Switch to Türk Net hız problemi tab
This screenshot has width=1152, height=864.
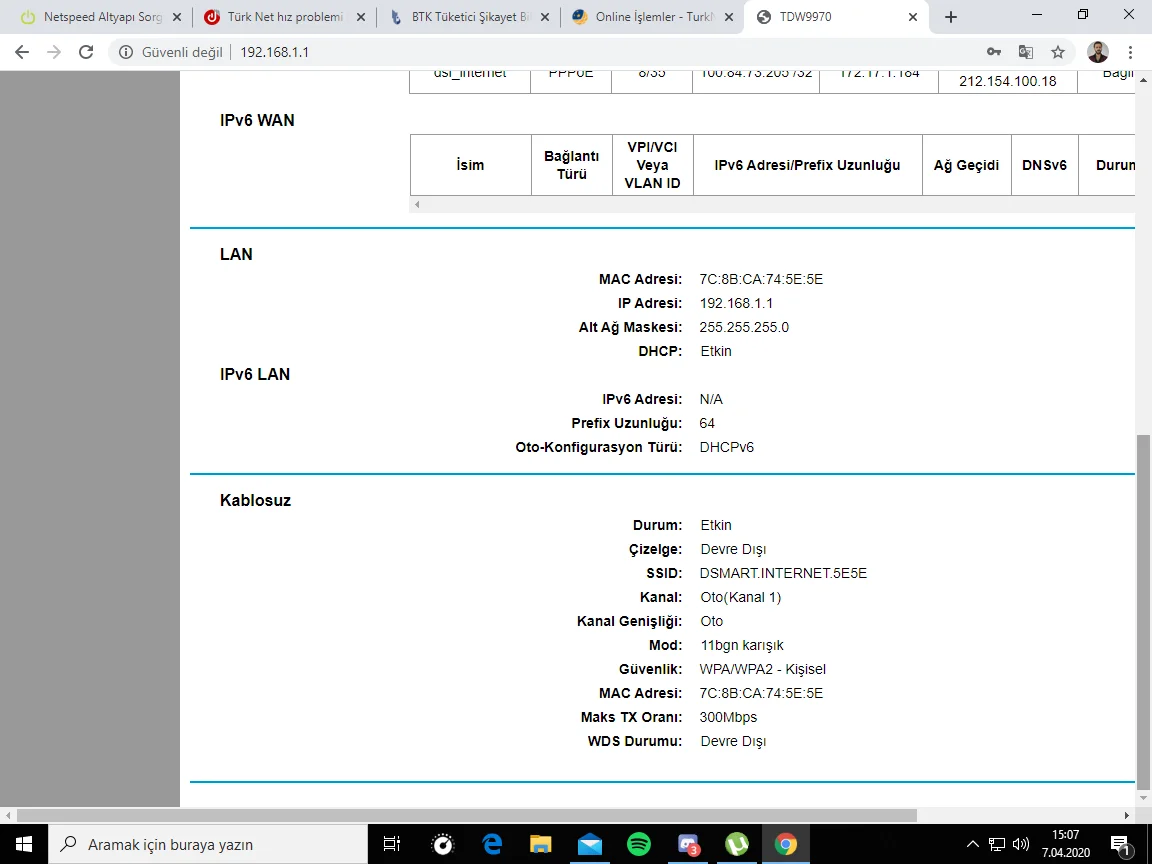coord(283,17)
